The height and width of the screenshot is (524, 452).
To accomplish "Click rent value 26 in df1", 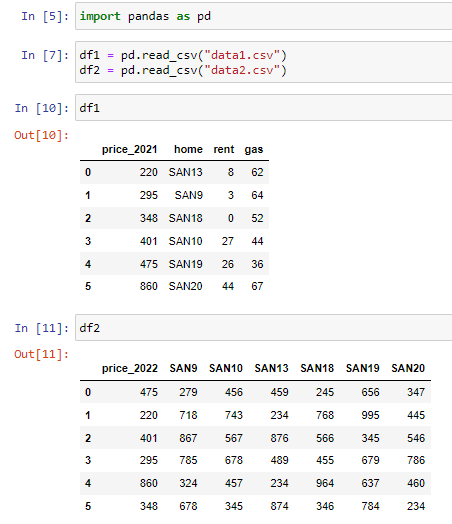I will pyautogui.click(x=228, y=264).
